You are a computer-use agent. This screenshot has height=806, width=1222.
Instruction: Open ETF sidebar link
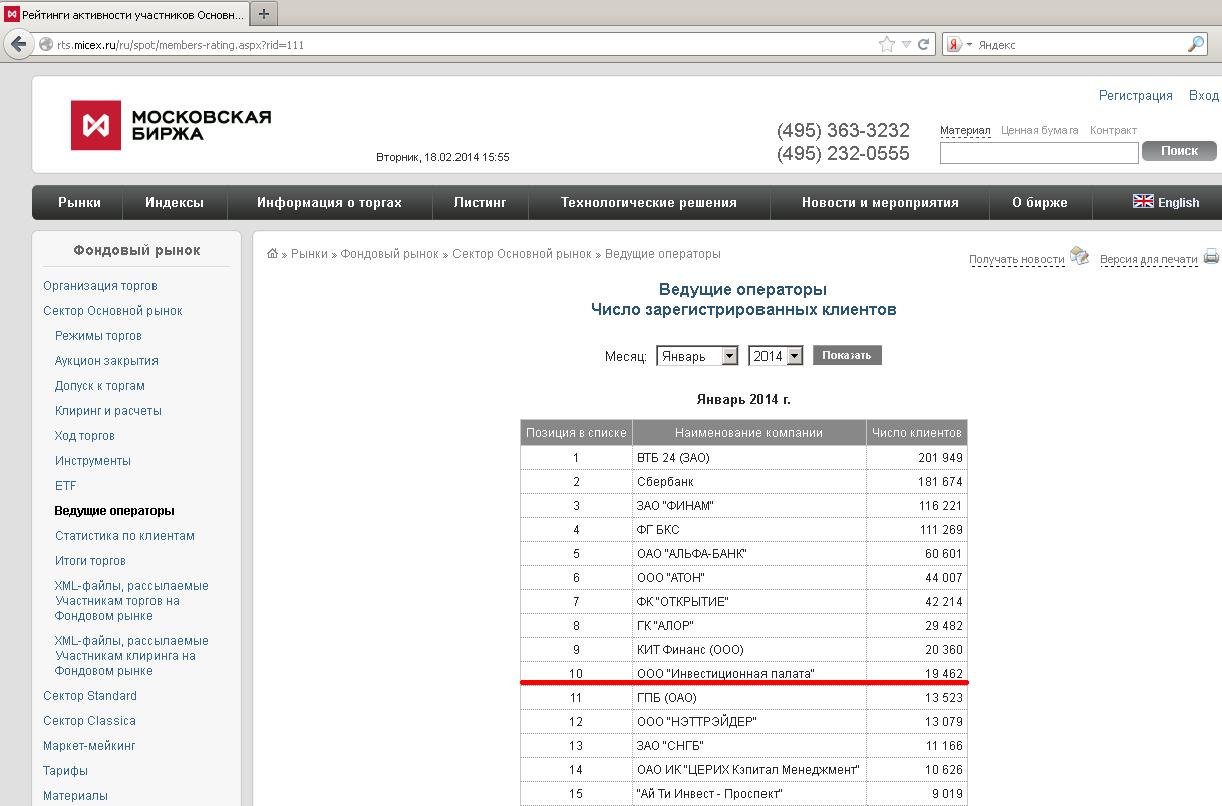(65, 486)
